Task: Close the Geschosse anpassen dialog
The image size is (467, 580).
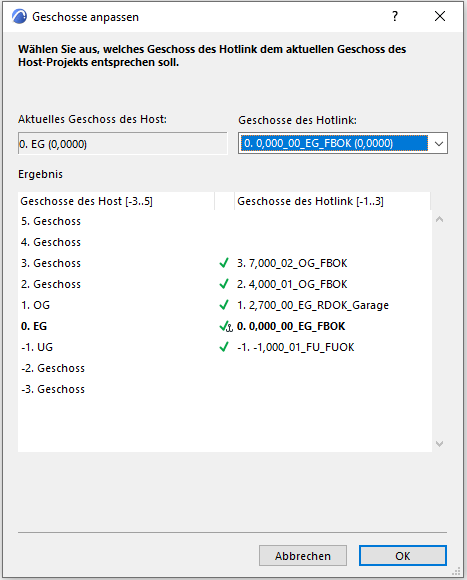Action: [x=440, y=16]
